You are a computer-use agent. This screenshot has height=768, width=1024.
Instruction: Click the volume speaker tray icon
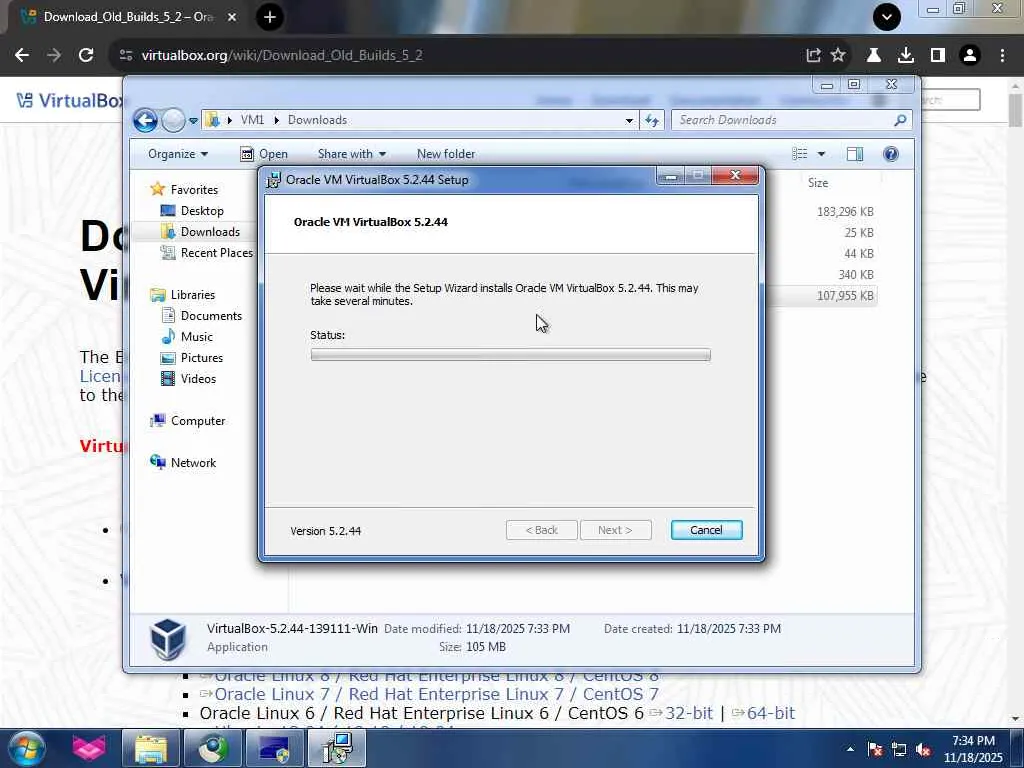pos(923,749)
